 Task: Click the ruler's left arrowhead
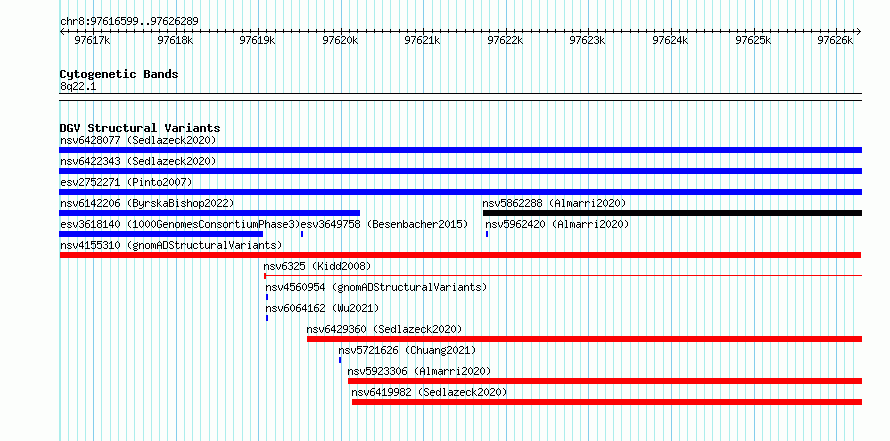point(62,31)
